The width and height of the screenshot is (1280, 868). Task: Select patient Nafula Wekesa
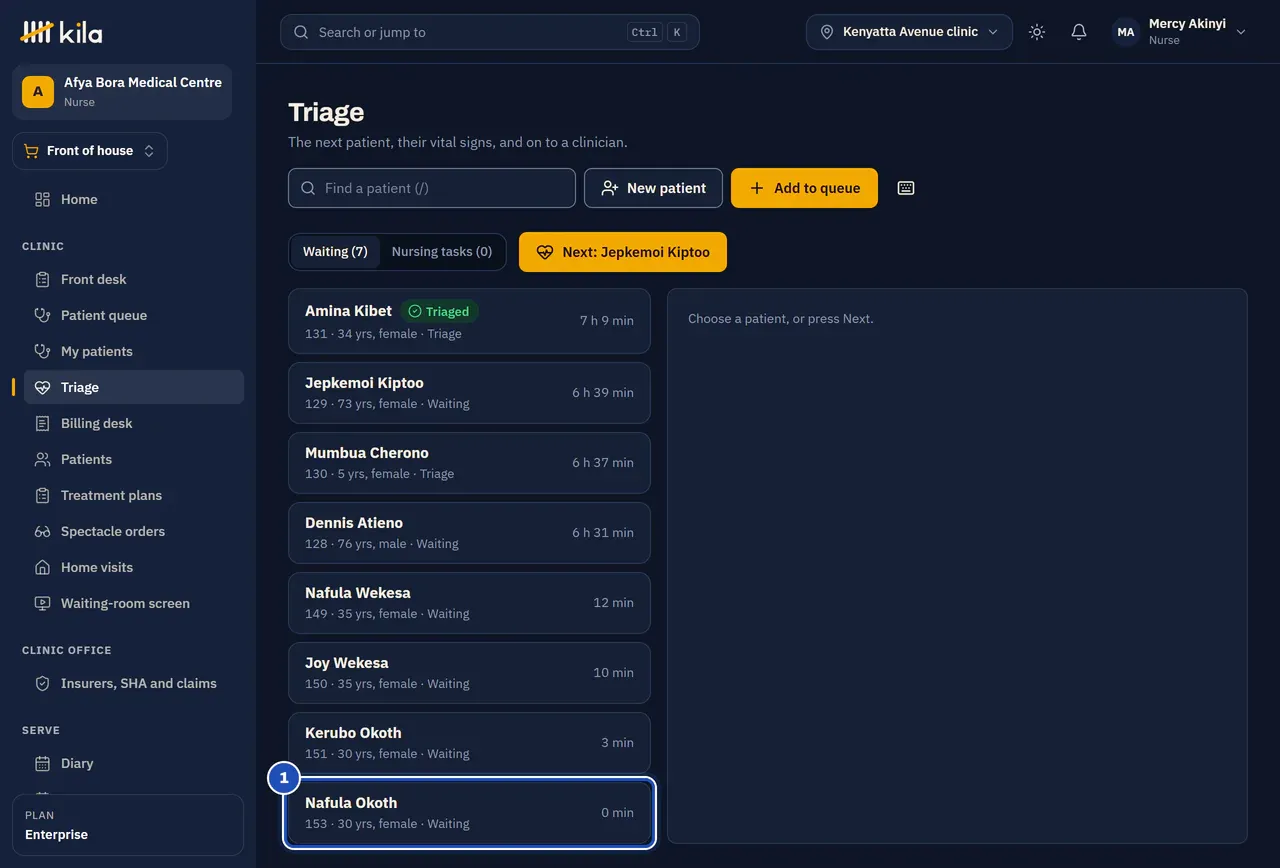click(469, 603)
